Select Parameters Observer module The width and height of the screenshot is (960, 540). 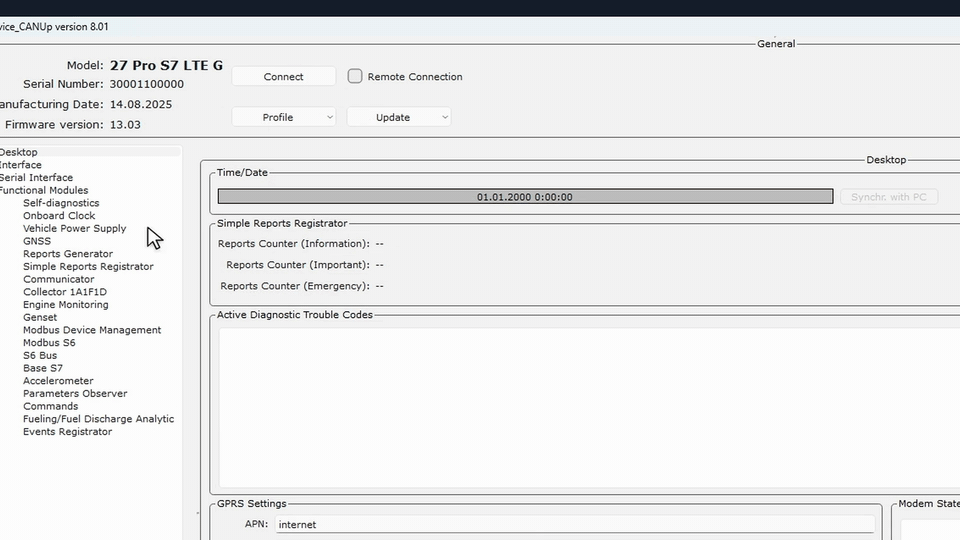click(75, 394)
